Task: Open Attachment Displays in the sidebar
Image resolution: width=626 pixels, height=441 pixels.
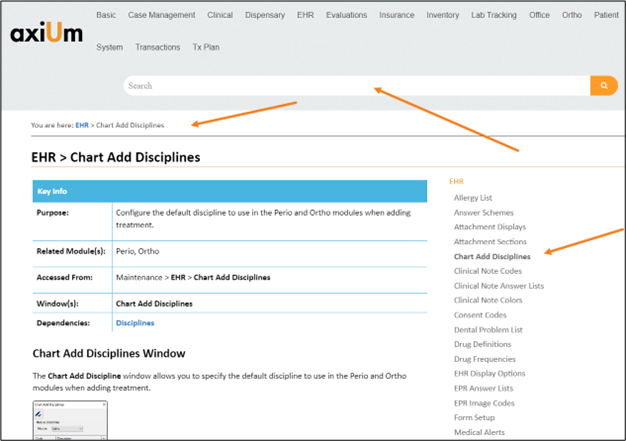Action: coord(490,227)
